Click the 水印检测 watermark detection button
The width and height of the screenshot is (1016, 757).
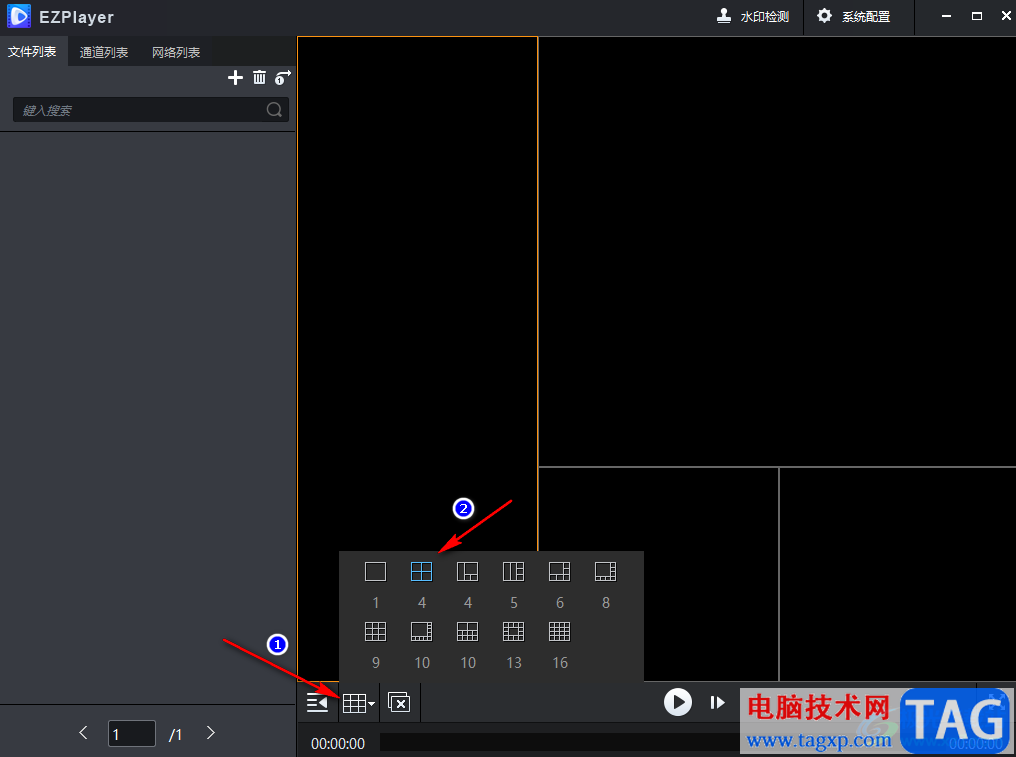click(753, 17)
